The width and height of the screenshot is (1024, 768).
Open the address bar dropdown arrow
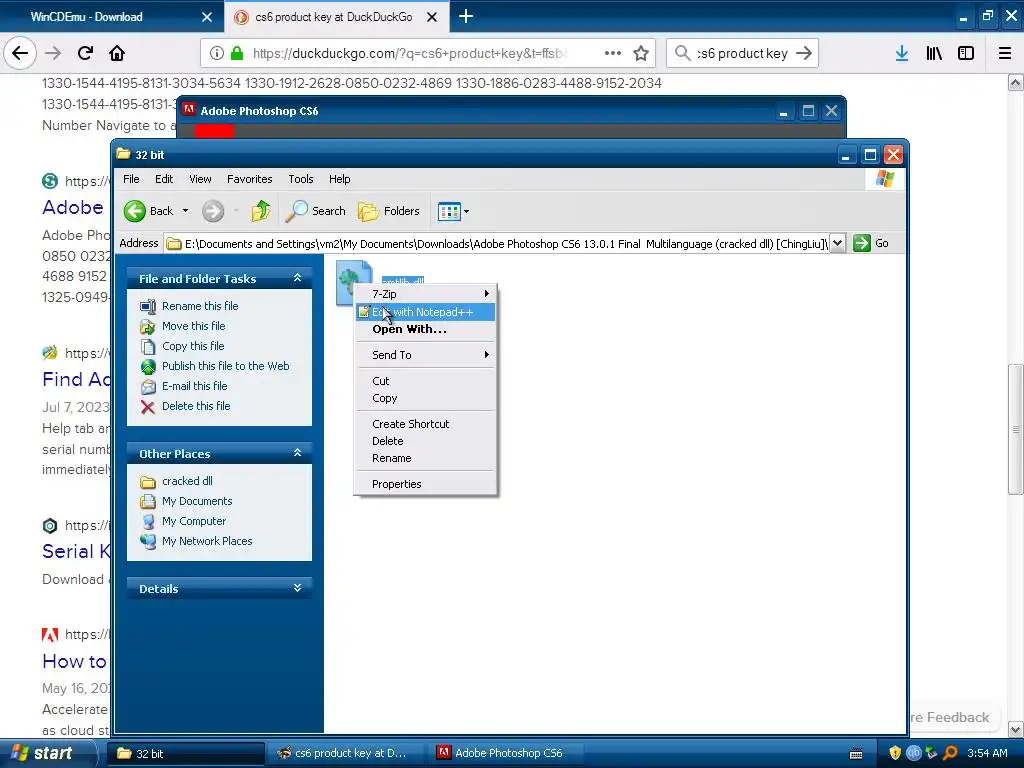(x=837, y=243)
